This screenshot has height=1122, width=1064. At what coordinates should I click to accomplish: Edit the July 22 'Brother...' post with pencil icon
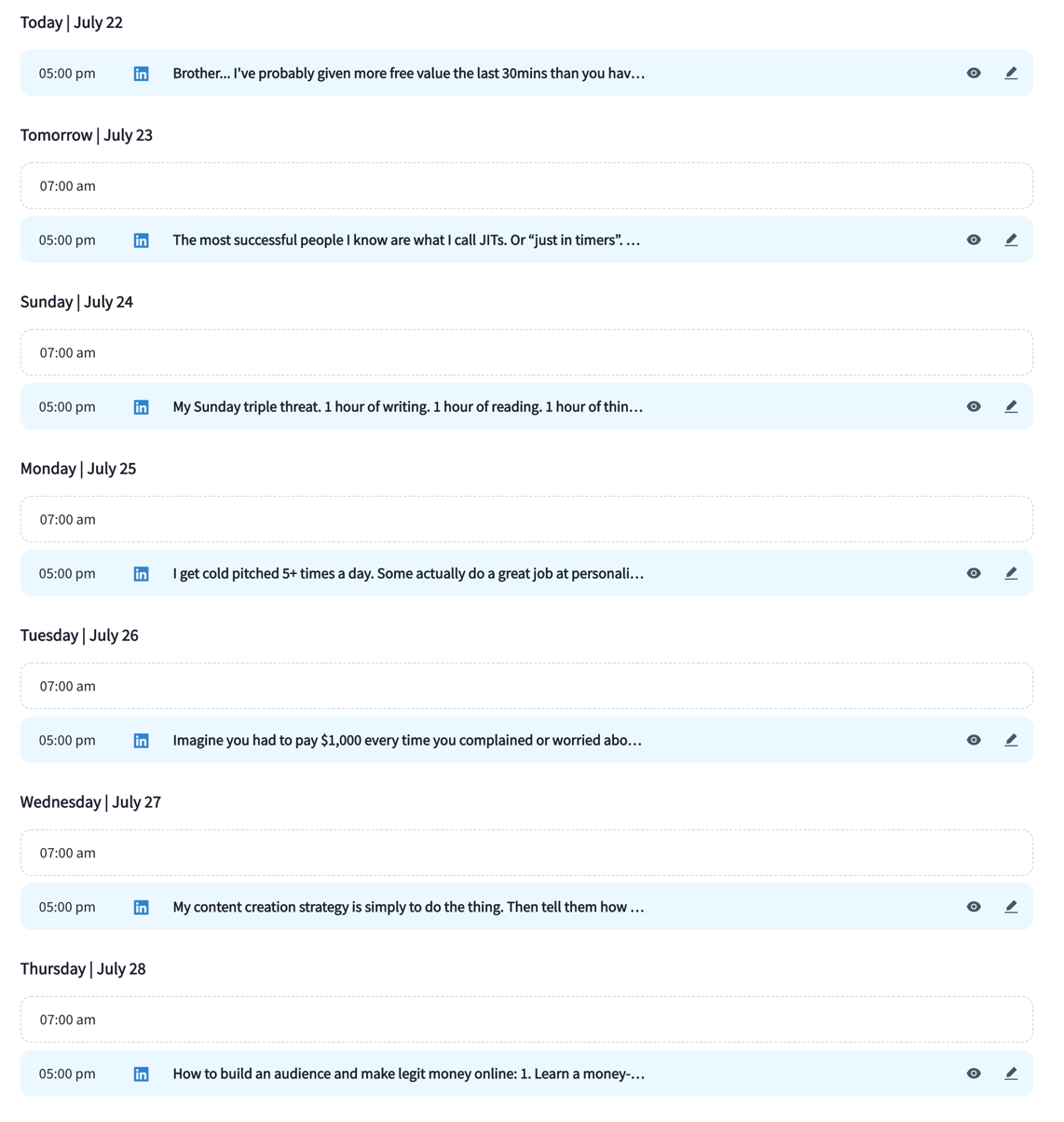point(1011,73)
